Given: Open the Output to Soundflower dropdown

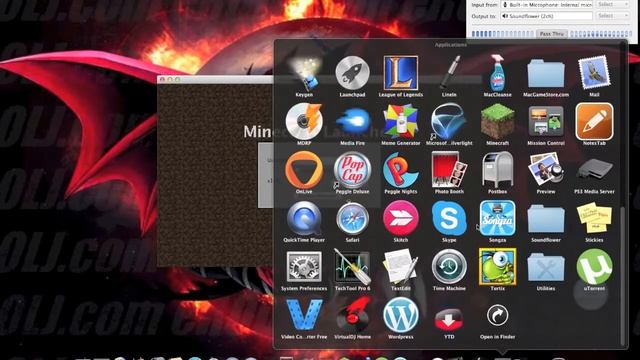Looking at the screenshot, I should pyautogui.click(x=547, y=16).
